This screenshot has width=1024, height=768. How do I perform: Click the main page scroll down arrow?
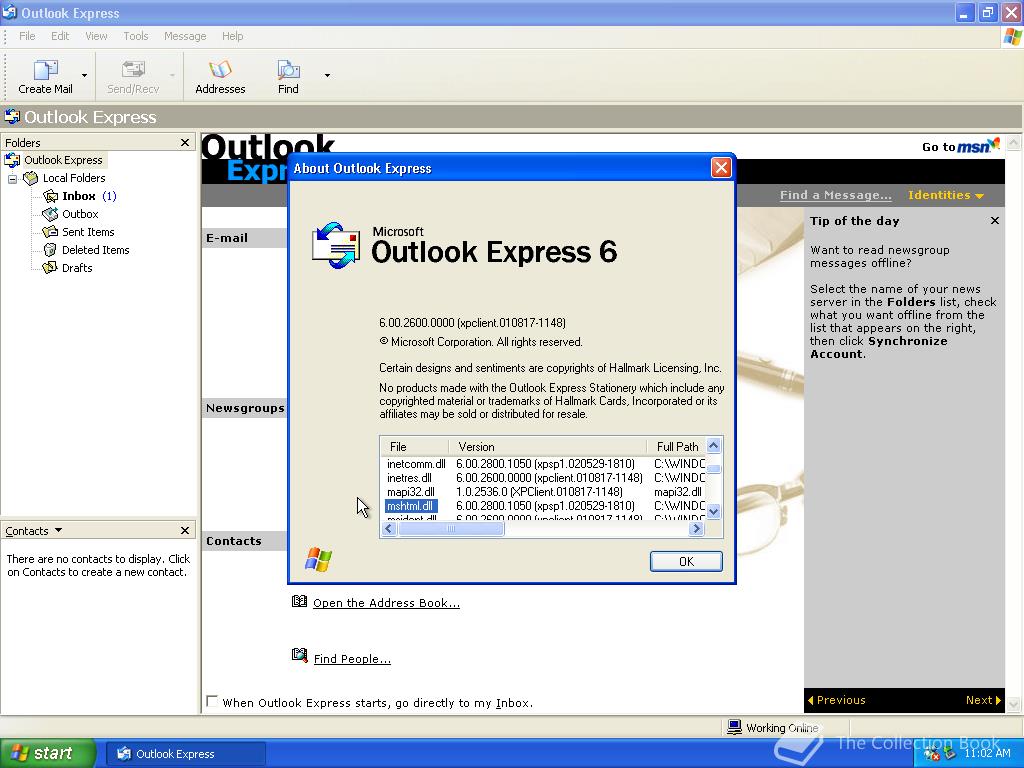coord(1014,705)
